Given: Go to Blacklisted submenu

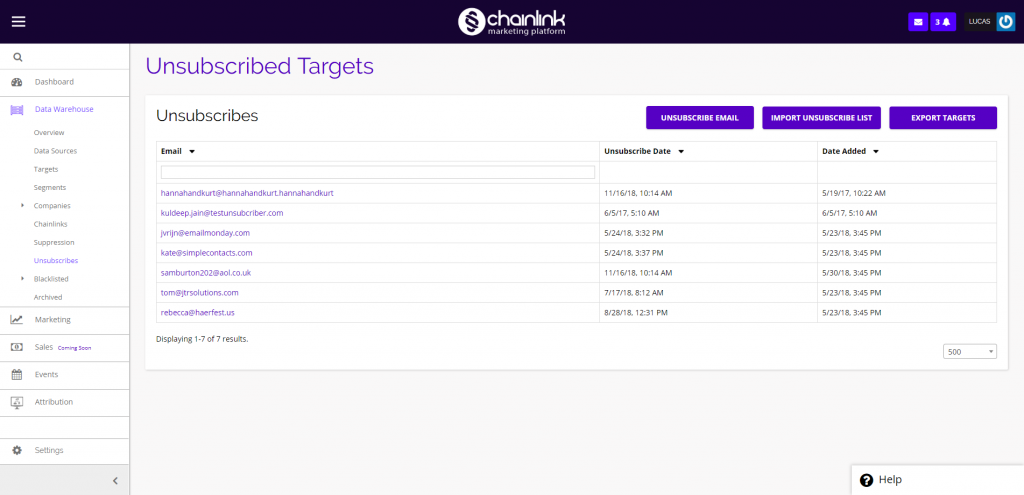Looking at the screenshot, I should coord(51,279).
